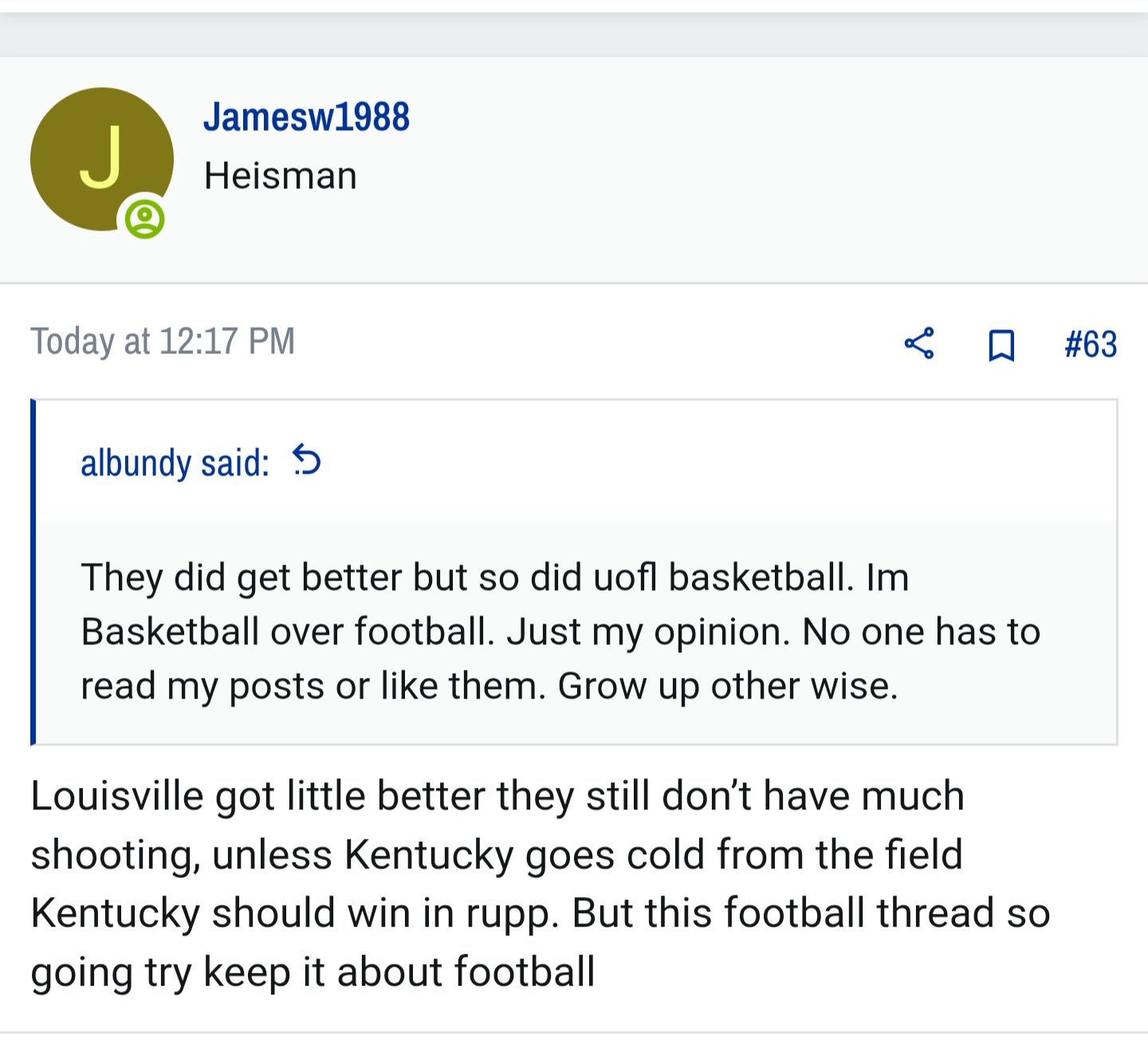1148x1063 pixels.
Task: Bookmark this post with the bookmark icon
Action: pos(1001,345)
